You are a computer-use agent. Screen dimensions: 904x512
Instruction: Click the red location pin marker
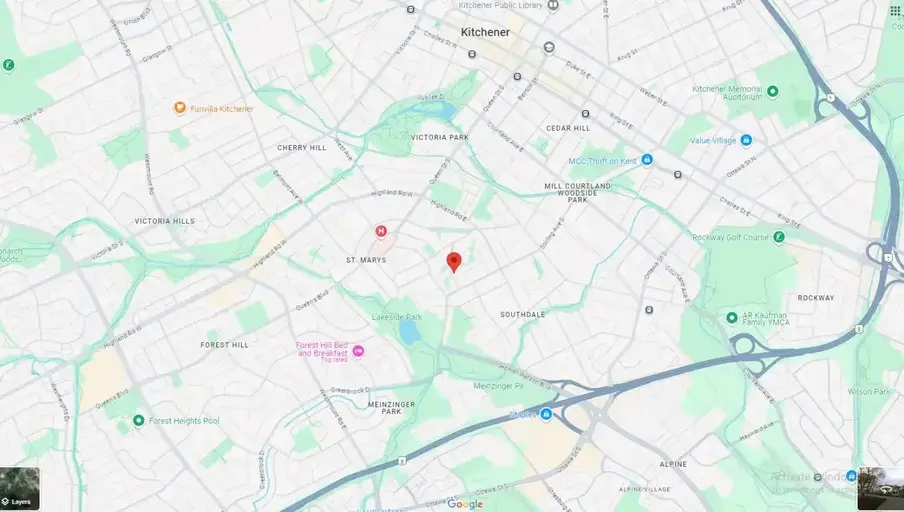pyautogui.click(x=454, y=262)
